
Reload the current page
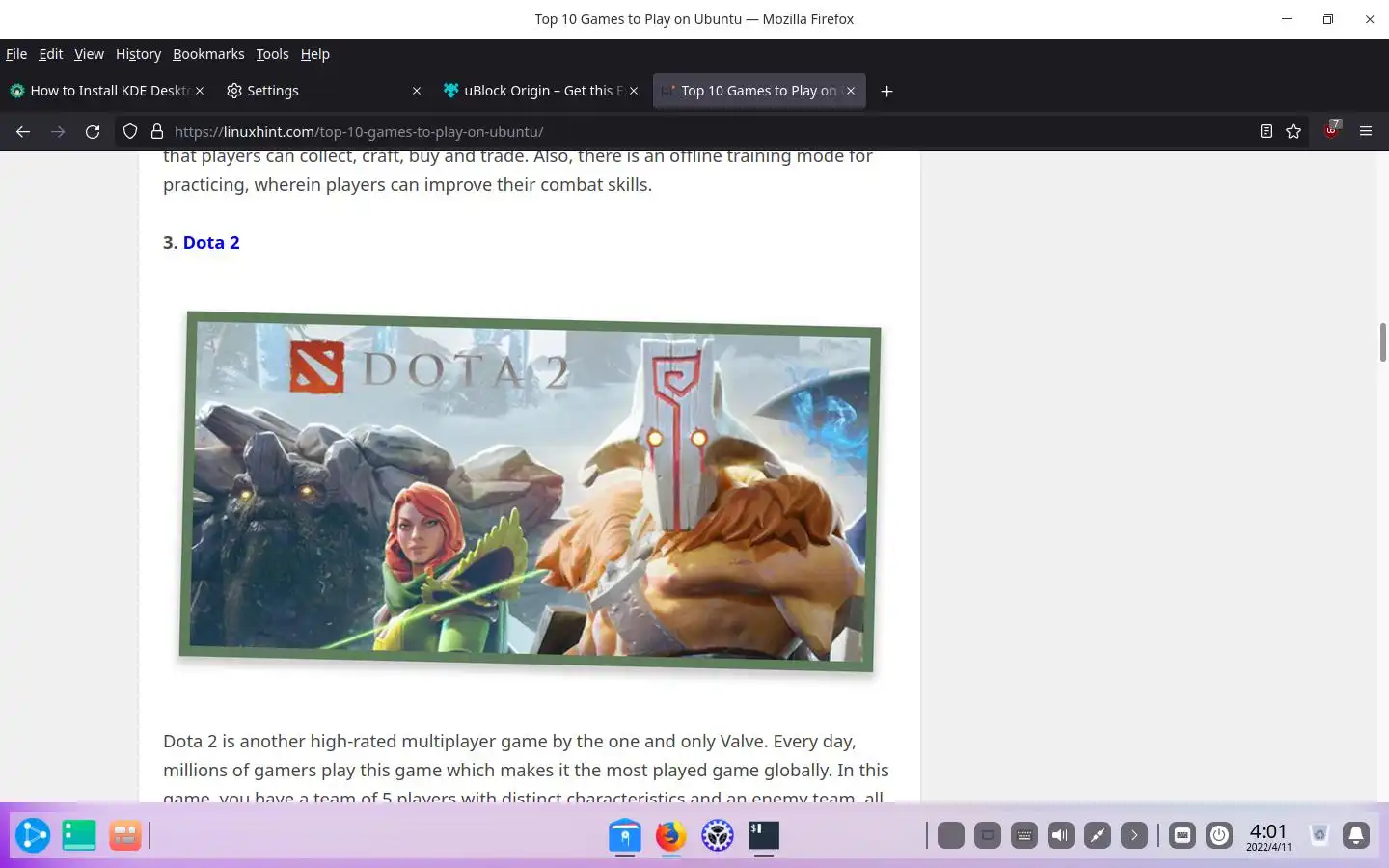(93, 131)
